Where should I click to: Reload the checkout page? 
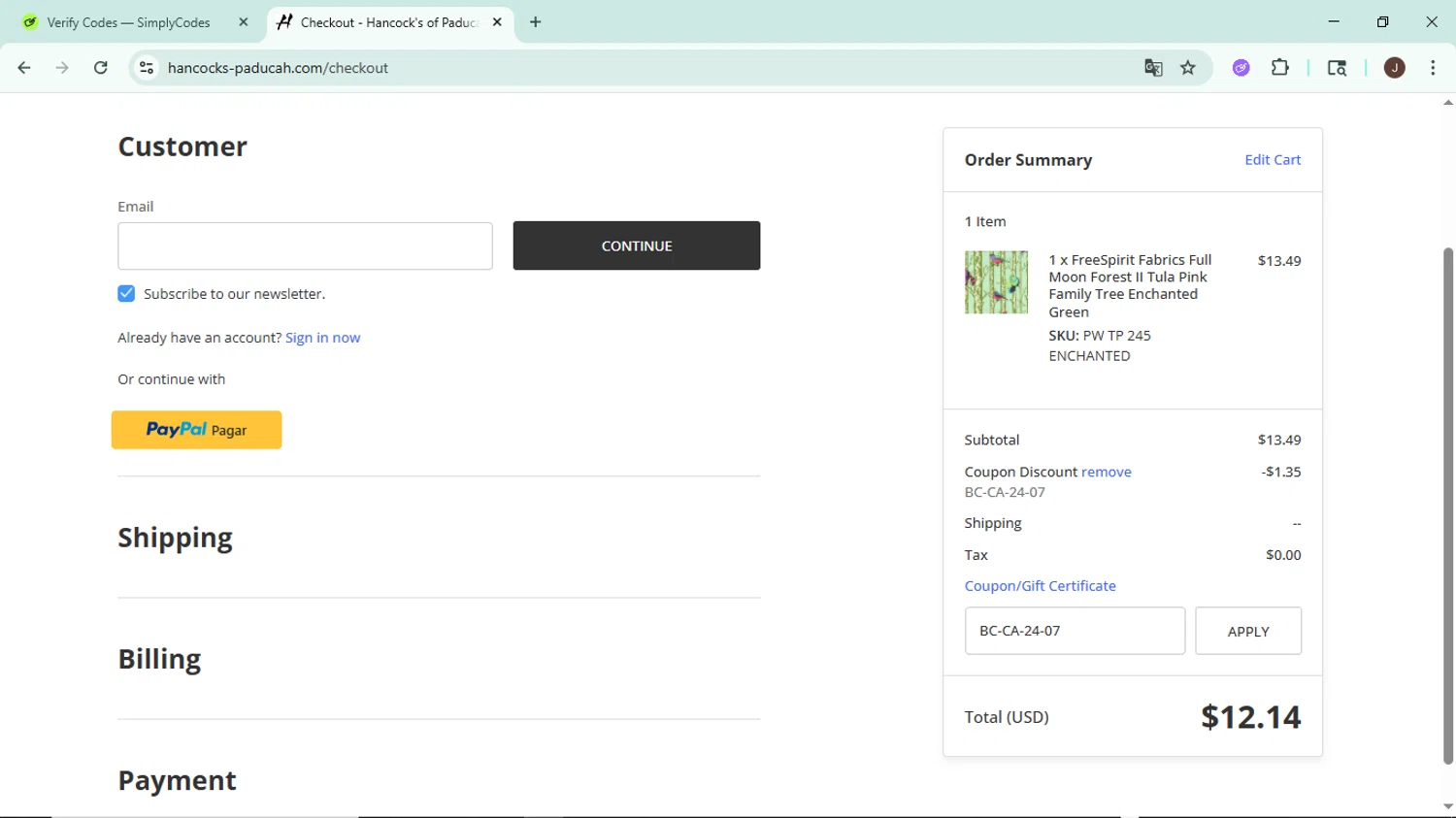click(x=101, y=68)
